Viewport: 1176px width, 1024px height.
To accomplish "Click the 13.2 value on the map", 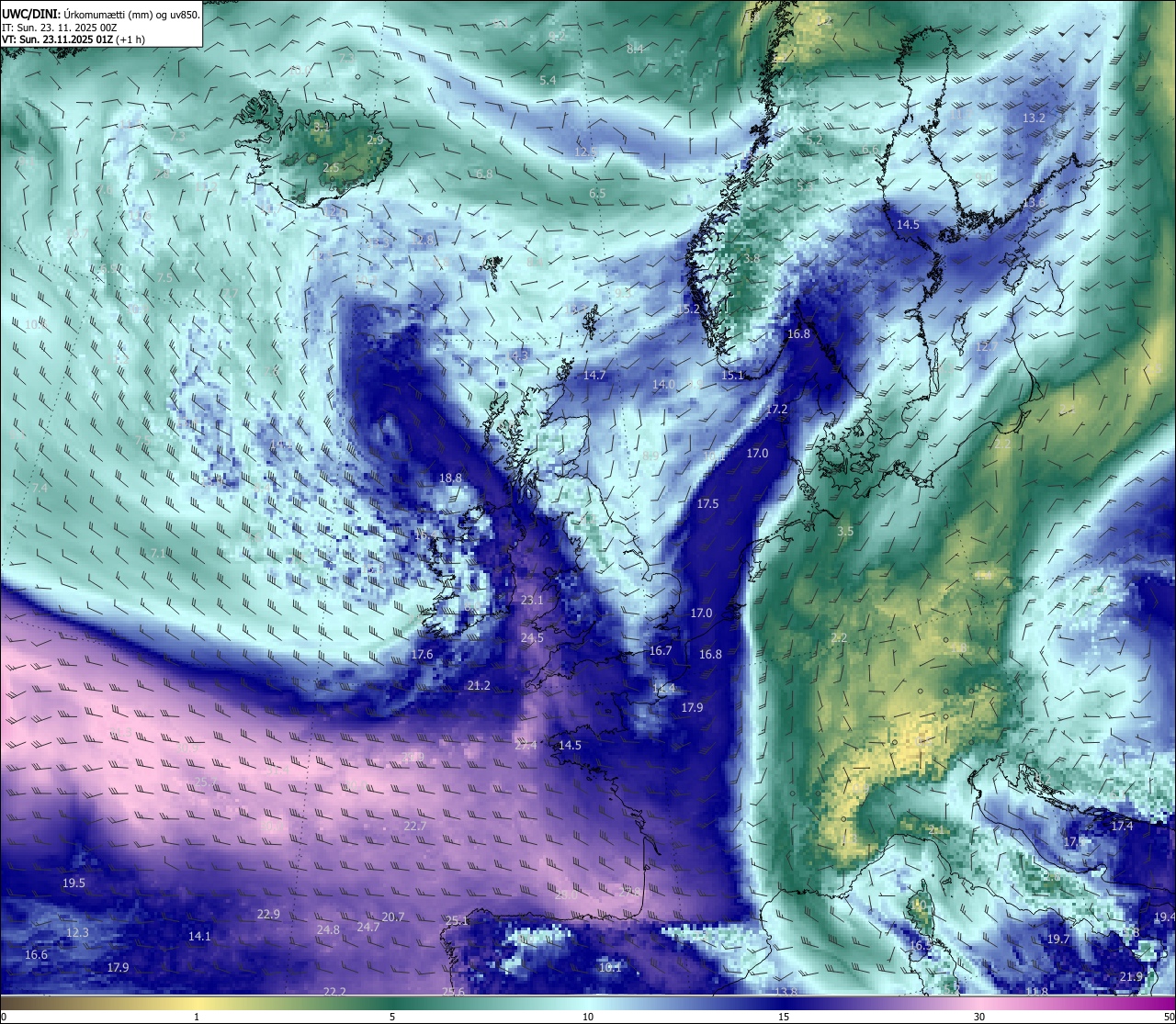I will point(1034,118).
